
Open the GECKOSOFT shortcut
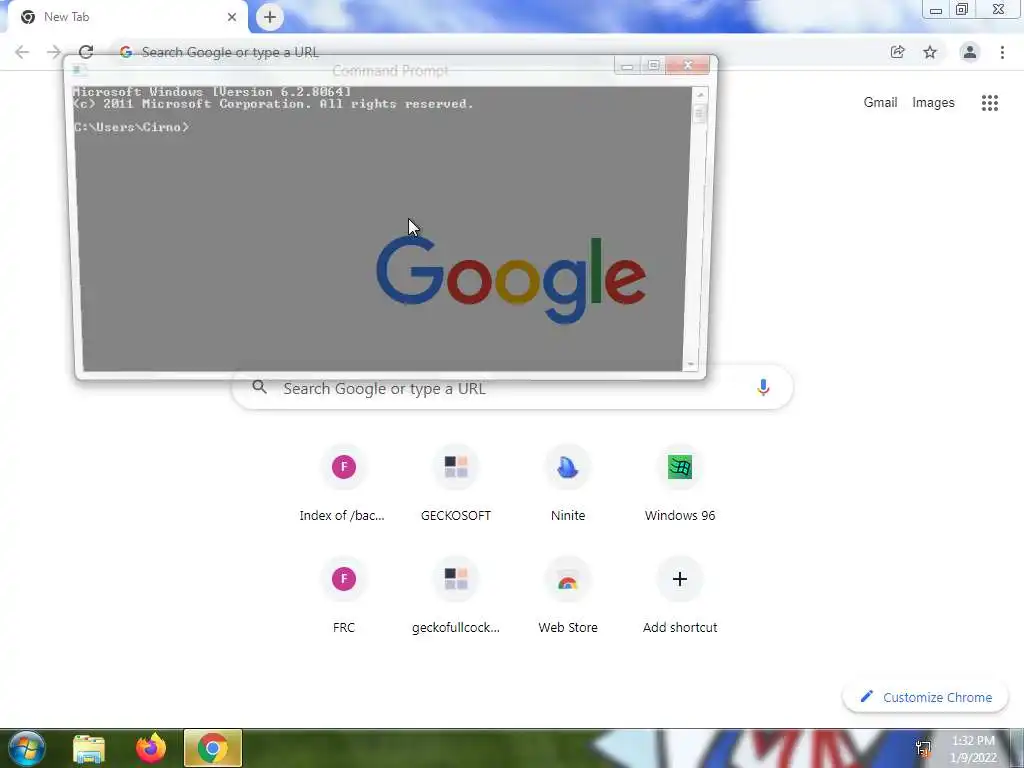click(456, 484)
